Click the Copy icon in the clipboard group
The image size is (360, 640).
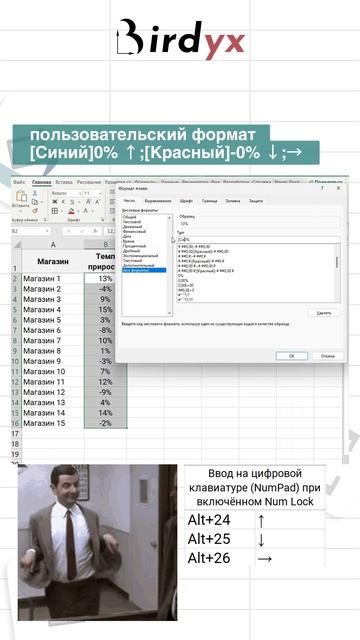point(35,202)
